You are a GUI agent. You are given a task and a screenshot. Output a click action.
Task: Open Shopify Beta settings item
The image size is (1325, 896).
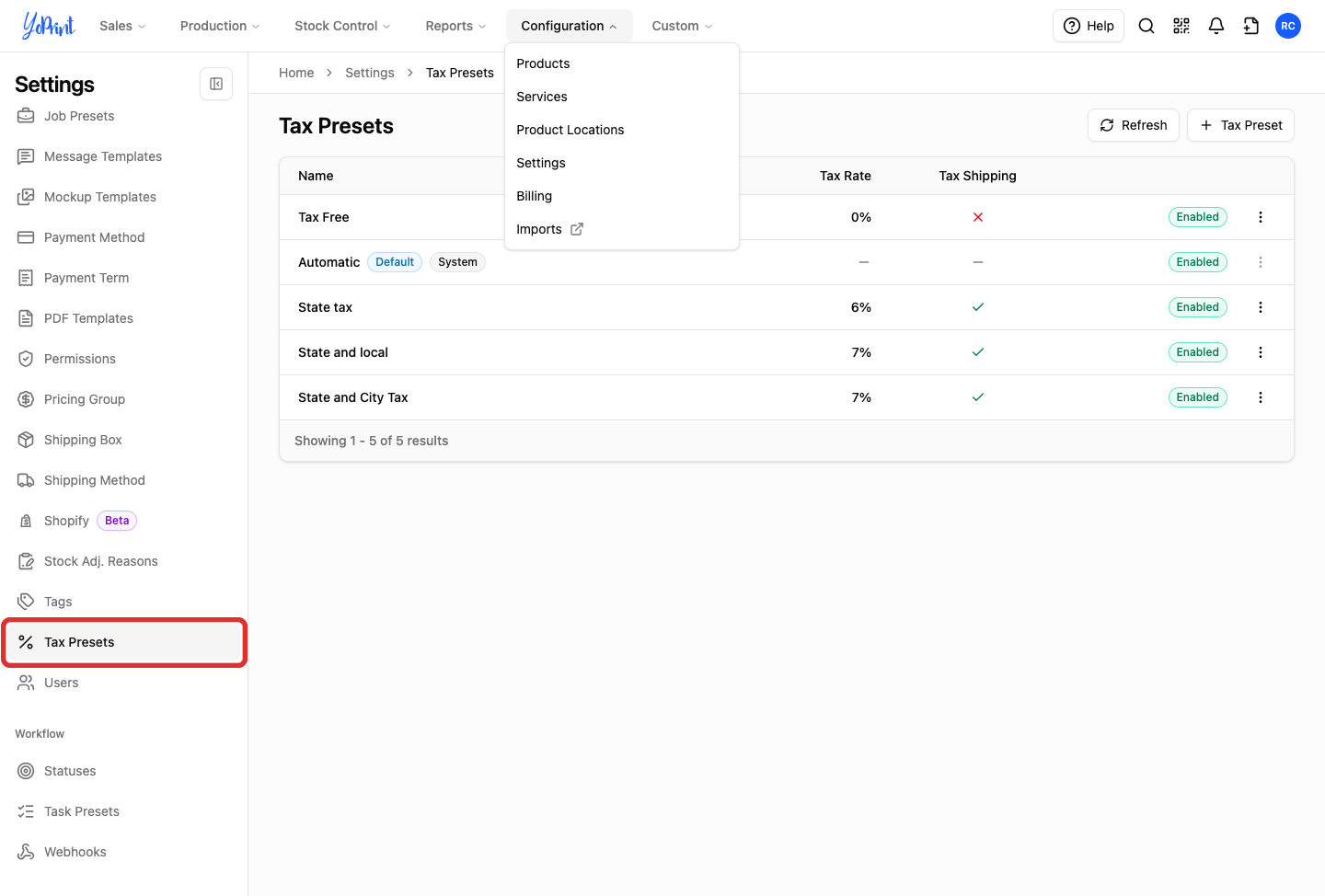123,521
